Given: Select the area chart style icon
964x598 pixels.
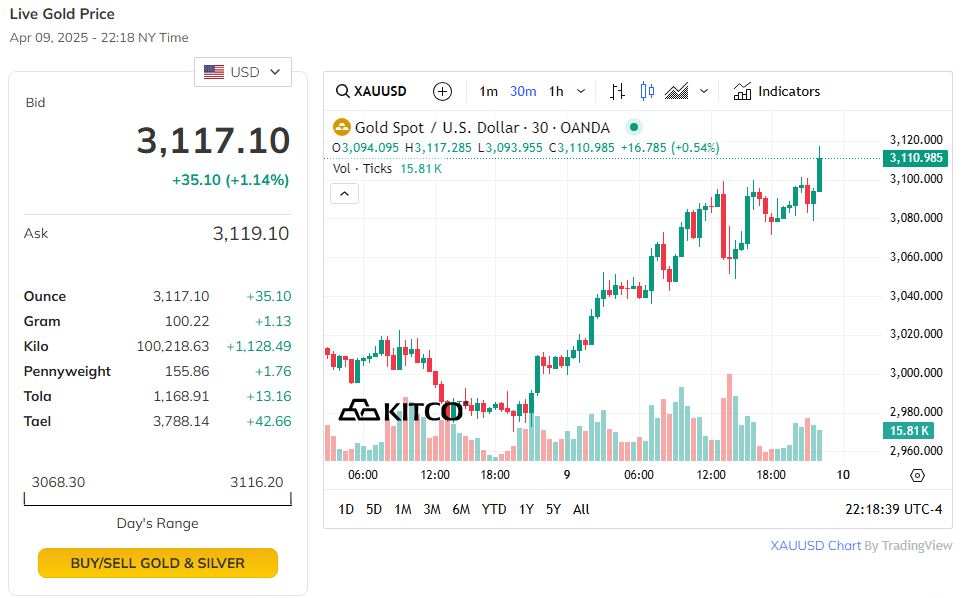Looking at the screenshot, I should [677, 92].
